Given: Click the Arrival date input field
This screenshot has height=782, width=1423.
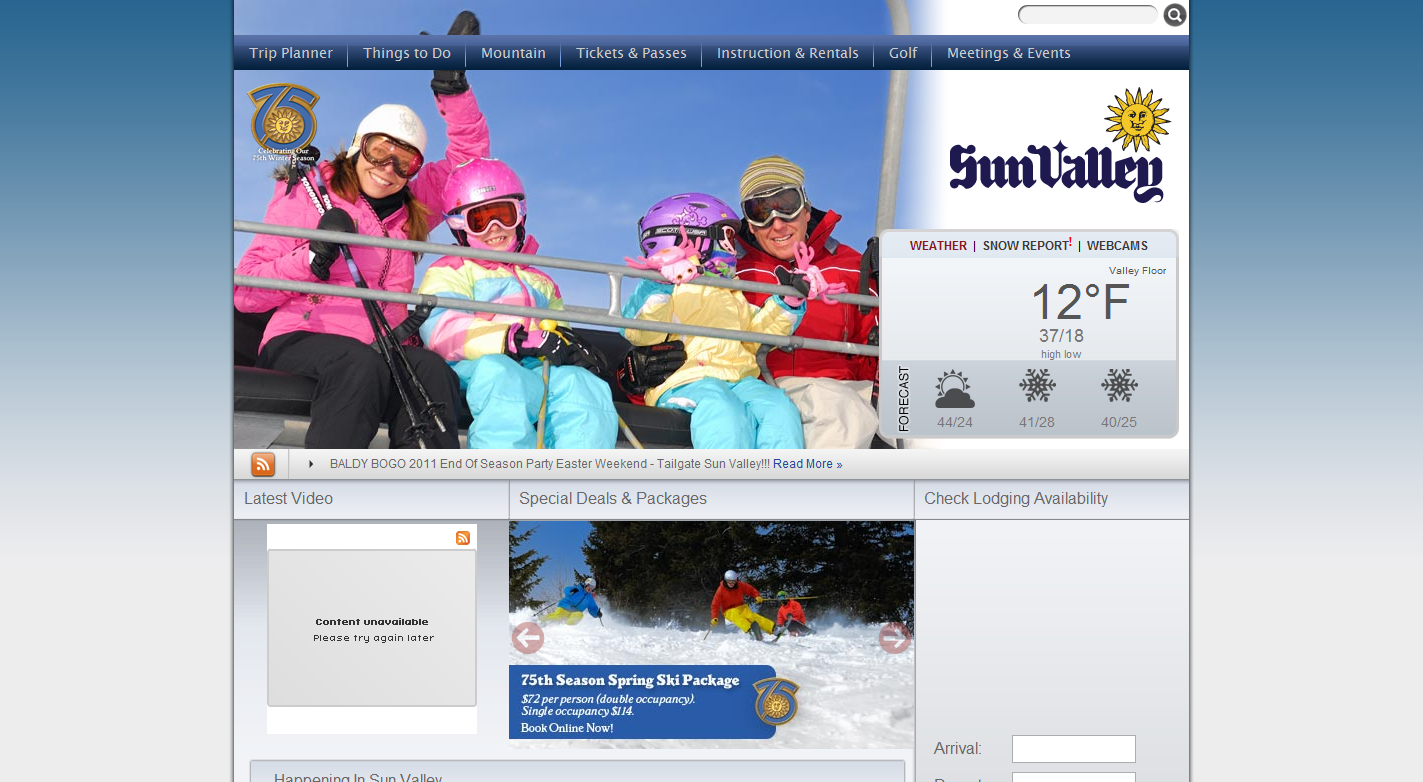Looking at the screenshot, I should click(1073, 749).
